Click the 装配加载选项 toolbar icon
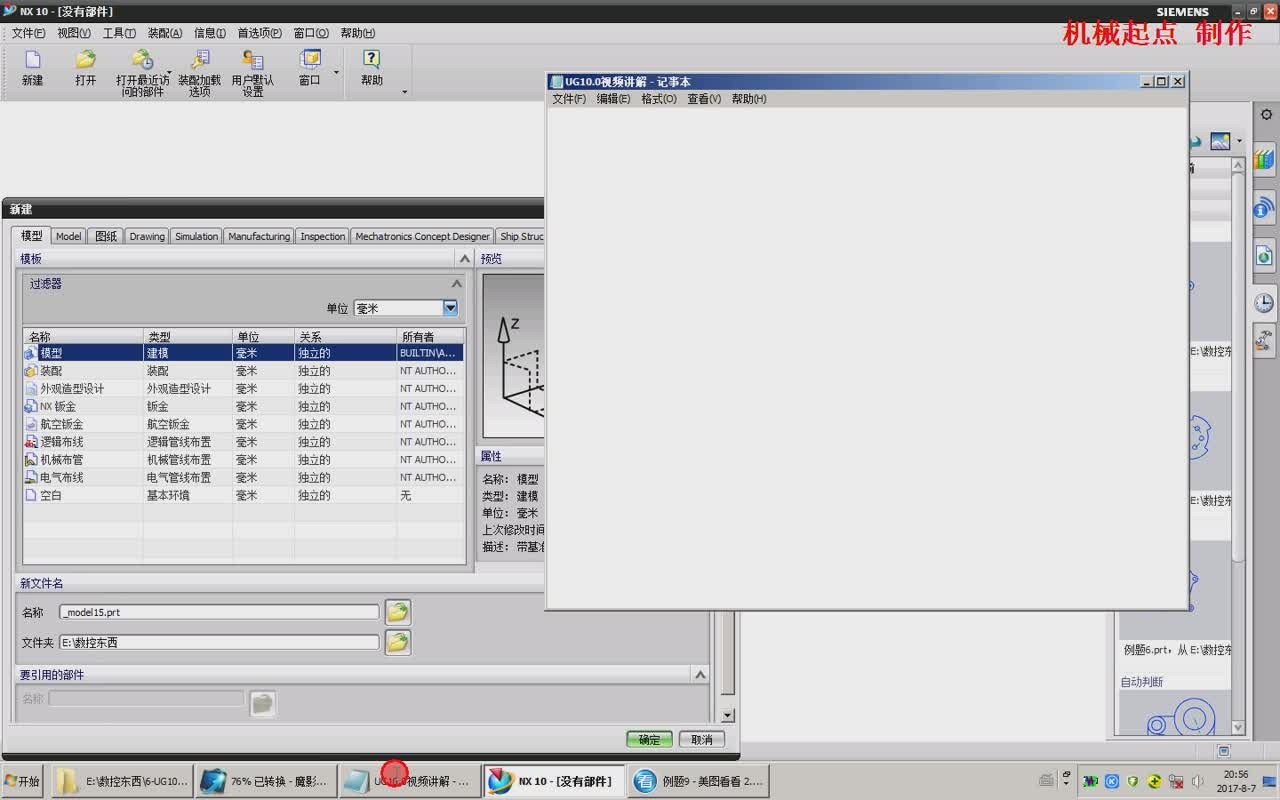Screen dimensions: 1280x800 click(x=199, y=60)
